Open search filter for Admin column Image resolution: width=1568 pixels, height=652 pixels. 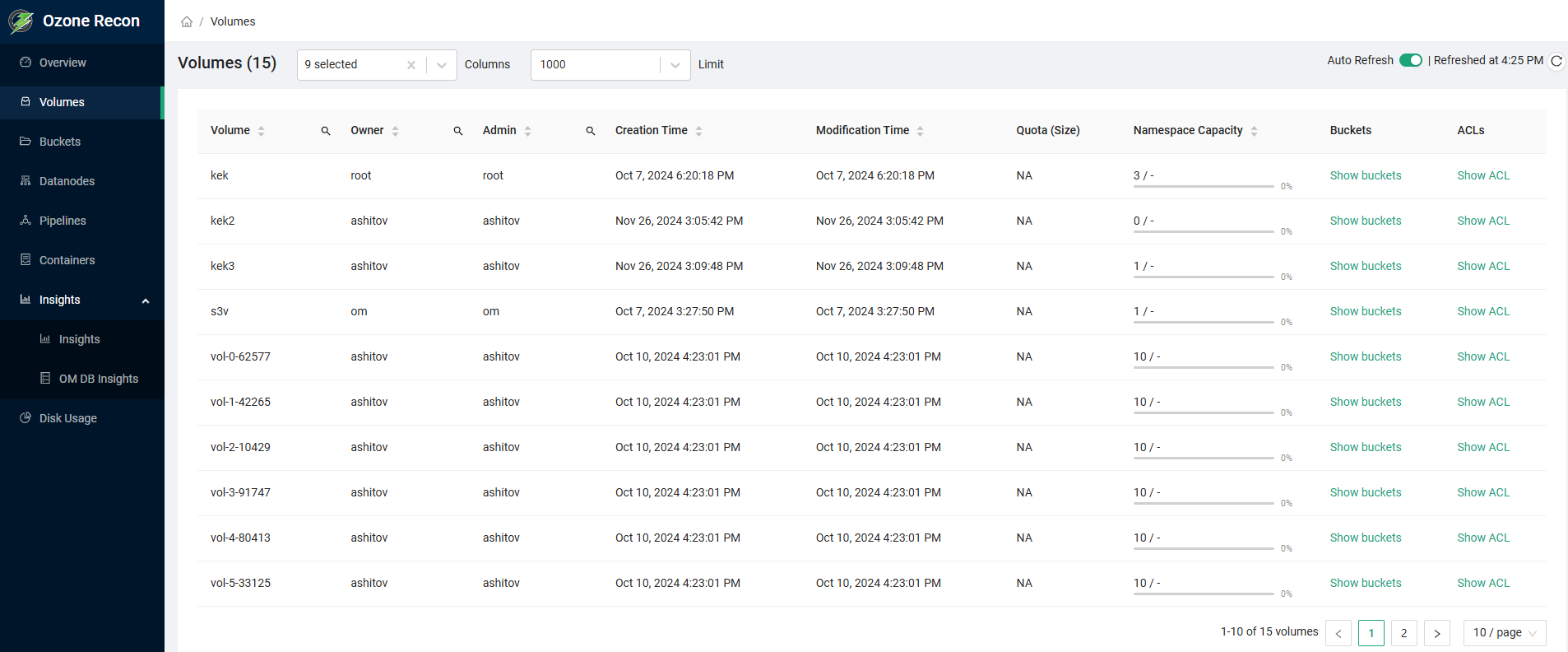pyautogui.click(x=591, y=131)
